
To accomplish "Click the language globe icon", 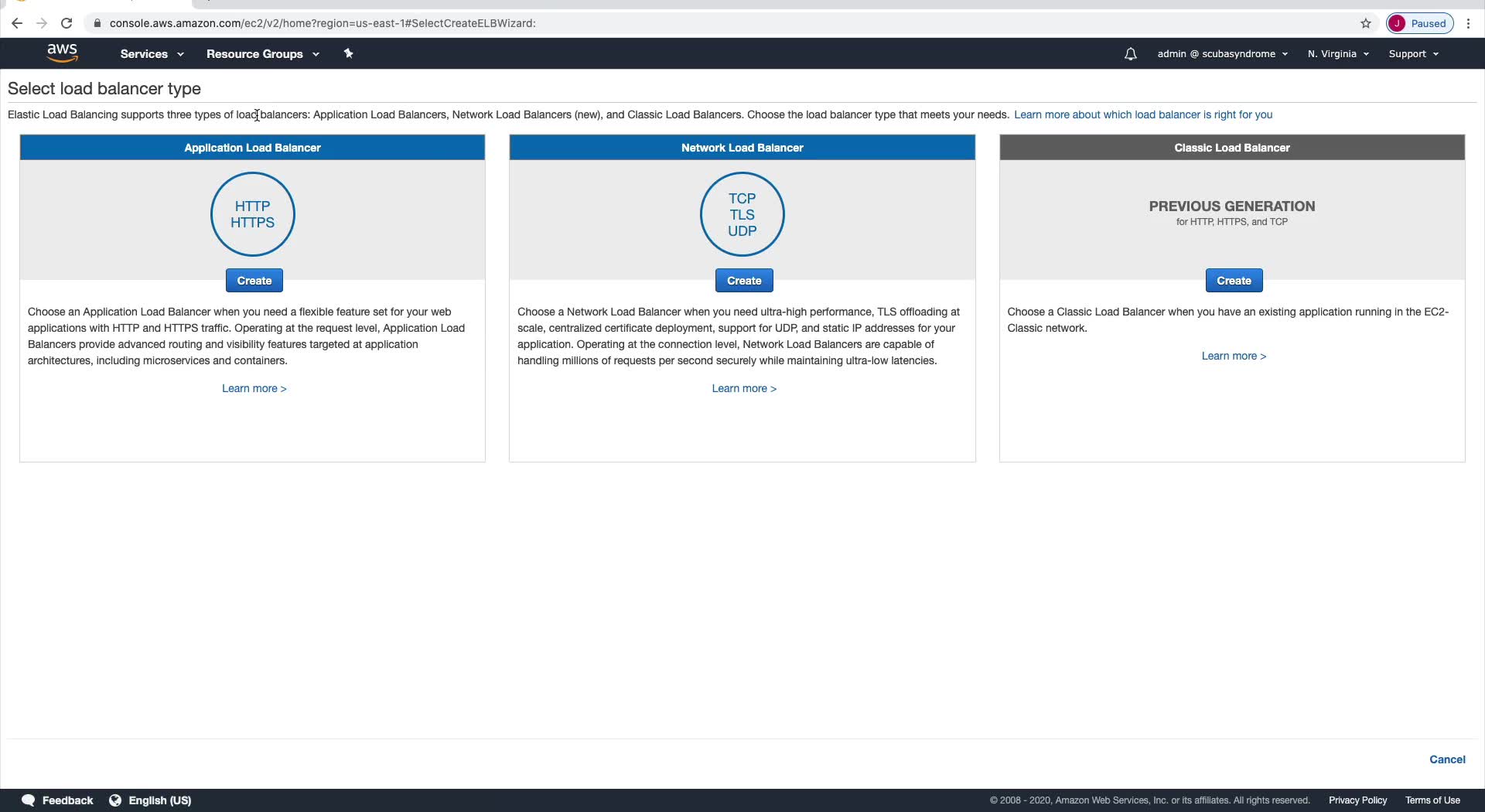I will click(115, 800).
